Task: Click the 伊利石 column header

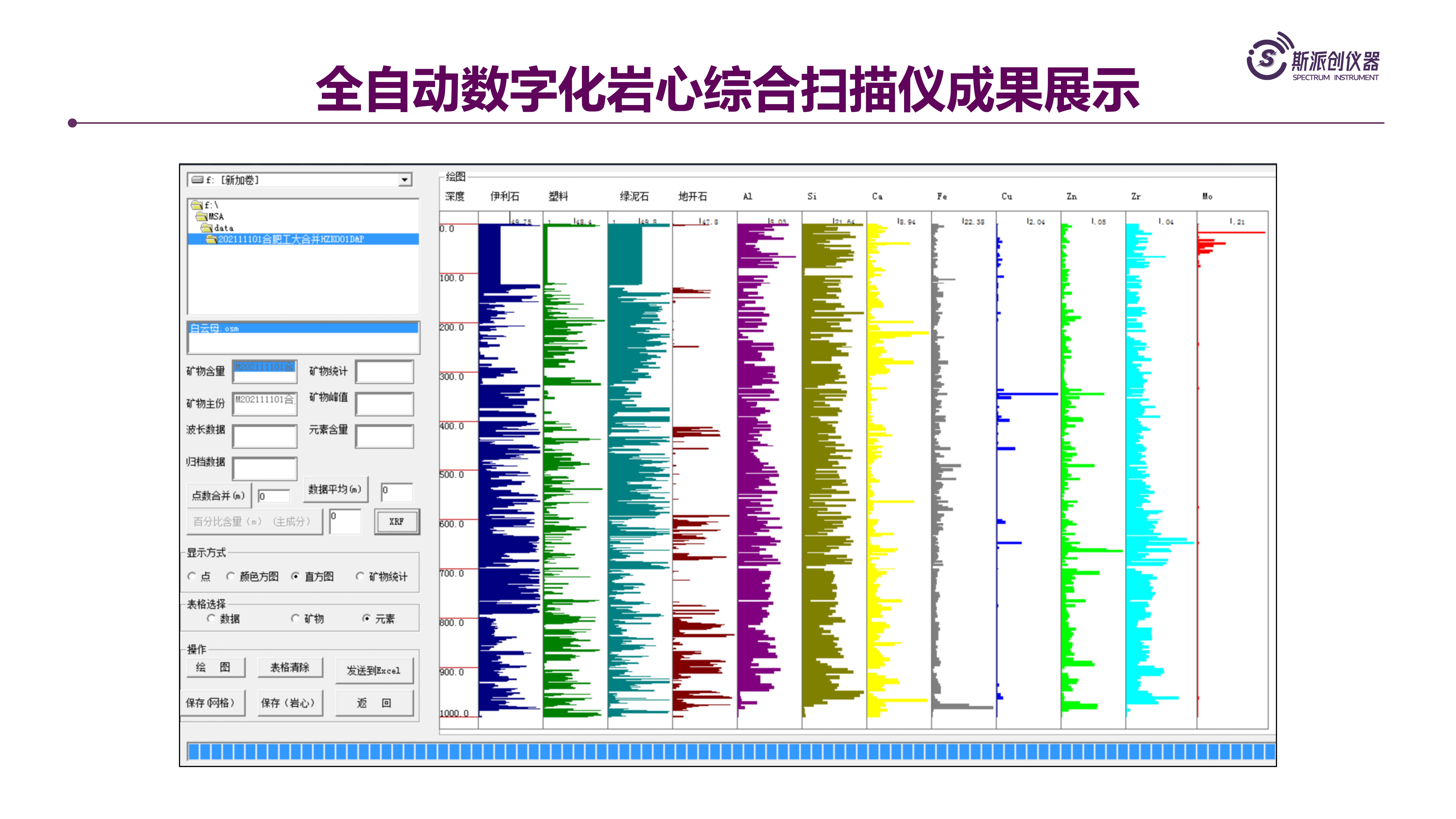Action: (x=505, y=196)
